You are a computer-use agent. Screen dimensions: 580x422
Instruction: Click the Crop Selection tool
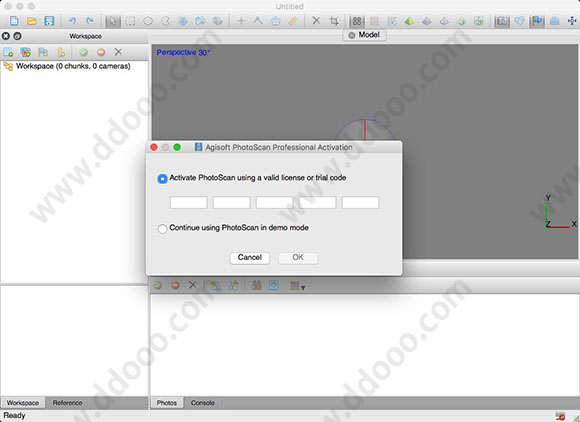[334, 21]
